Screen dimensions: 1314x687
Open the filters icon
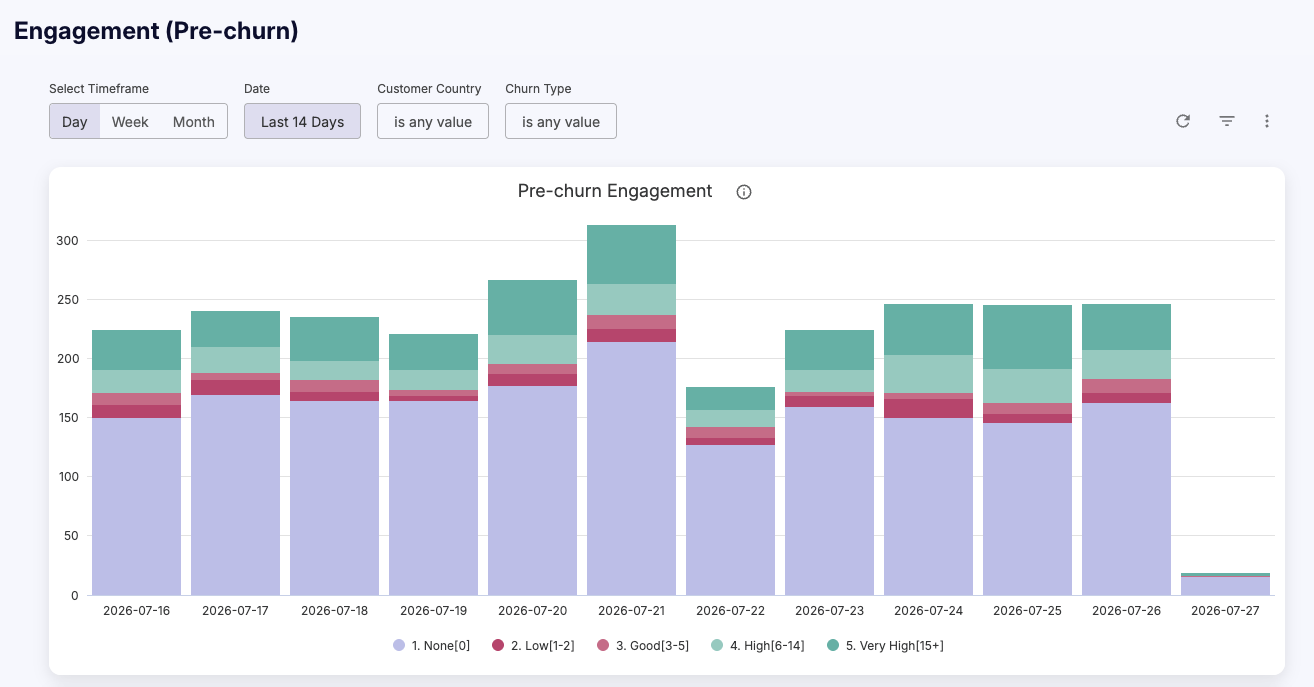(x=1227, y=121)
